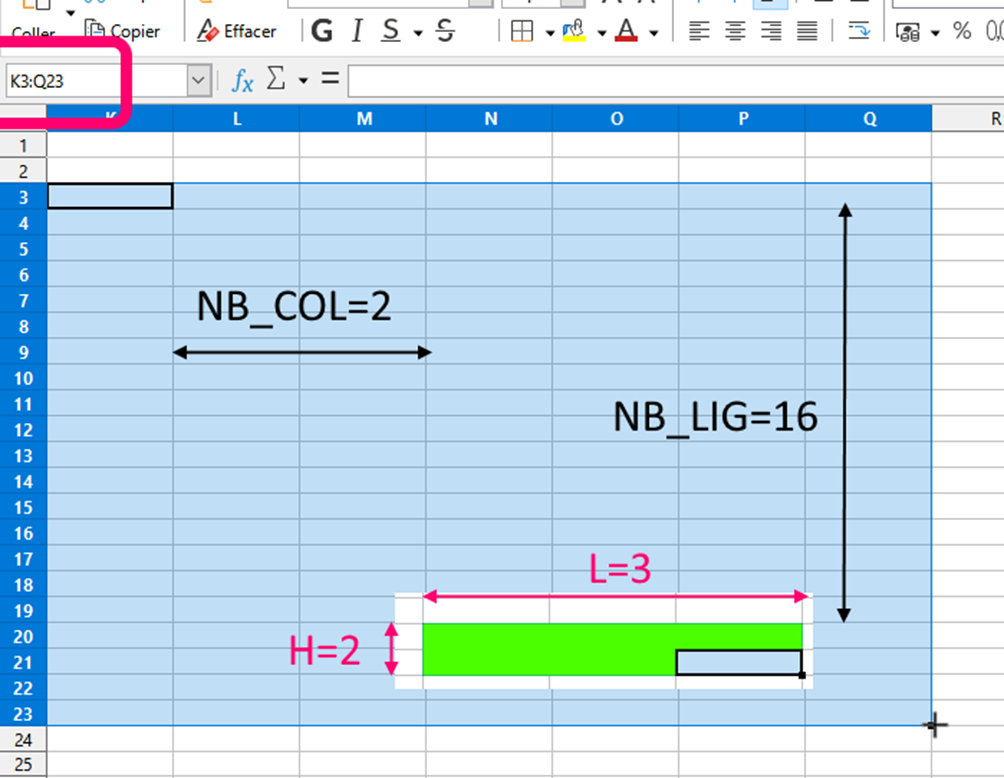Pick the highlighting color swatch

click(573, 31)
